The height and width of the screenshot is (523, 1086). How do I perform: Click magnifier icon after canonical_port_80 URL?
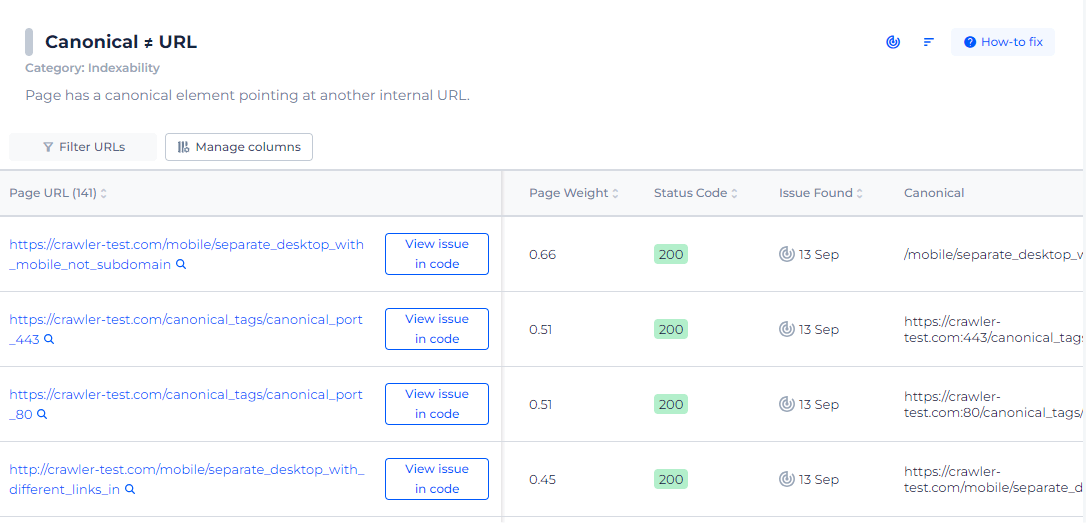click(x=42, y=414)
